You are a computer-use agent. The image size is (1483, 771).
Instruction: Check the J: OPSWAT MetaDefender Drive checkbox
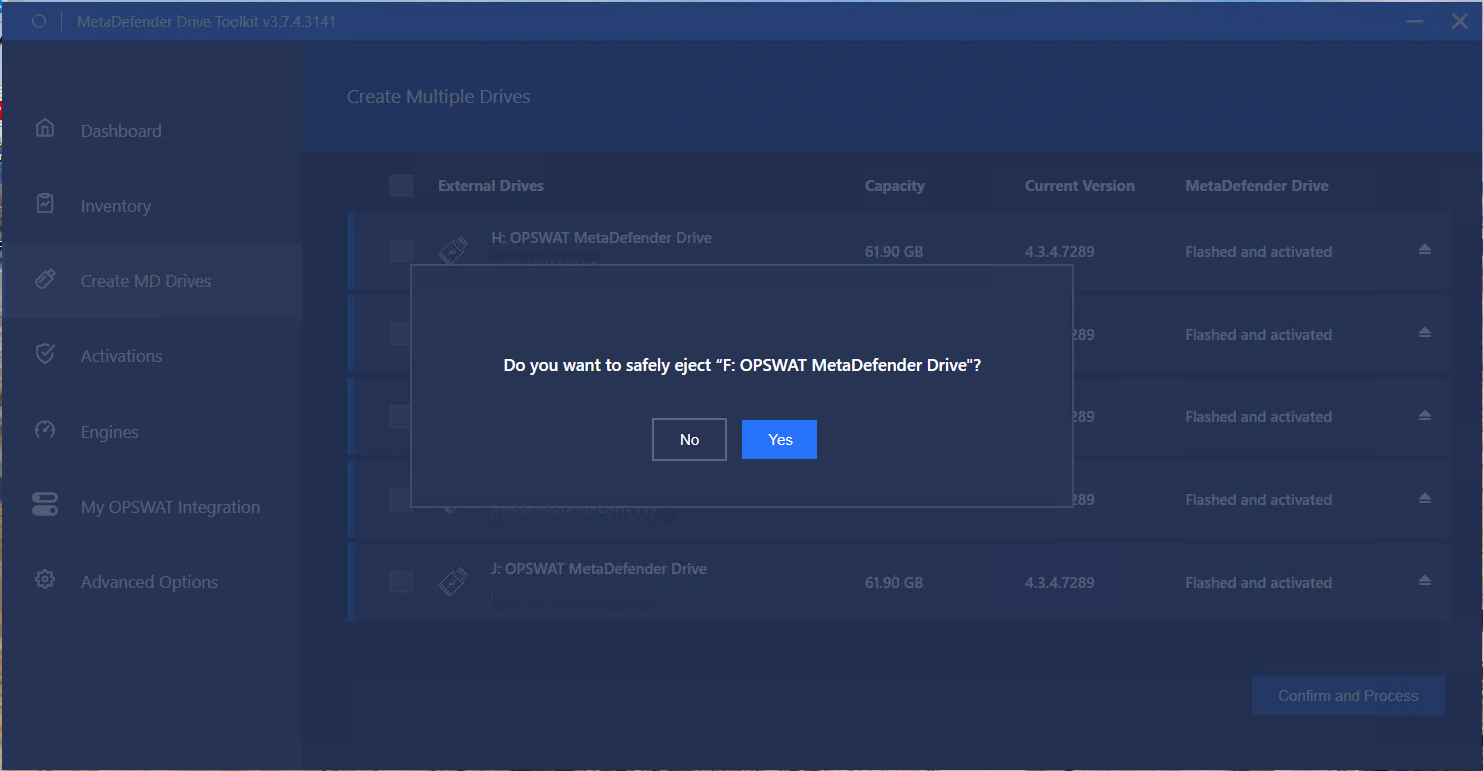(x=401, y=582)
